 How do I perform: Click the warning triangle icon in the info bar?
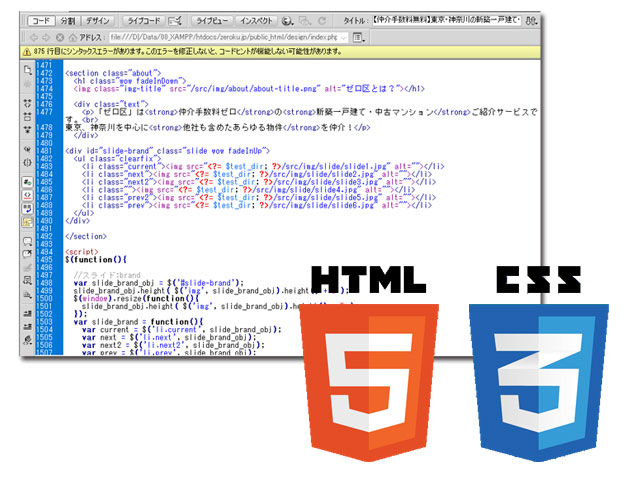pos(27,52)
